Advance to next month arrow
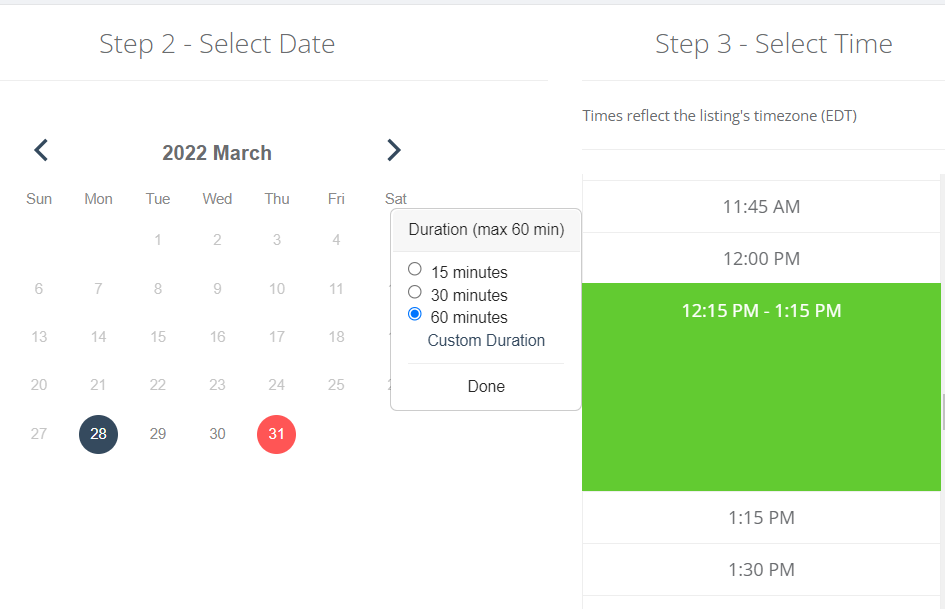The image size is (945, 609). click(x=393, y=151)
